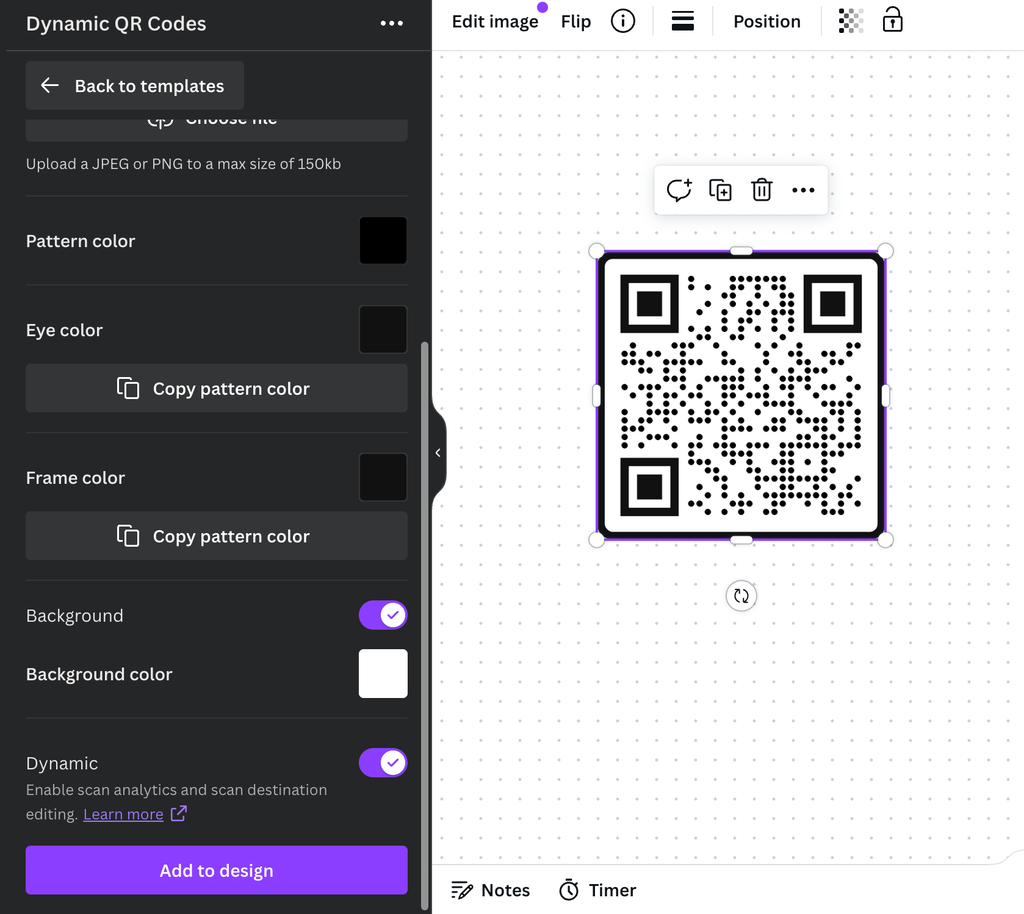Open the Learn more link about Dynamic codes
The height and width of the screenshot is (914, 1024).
pyautogui.click(x=123, y=813)
